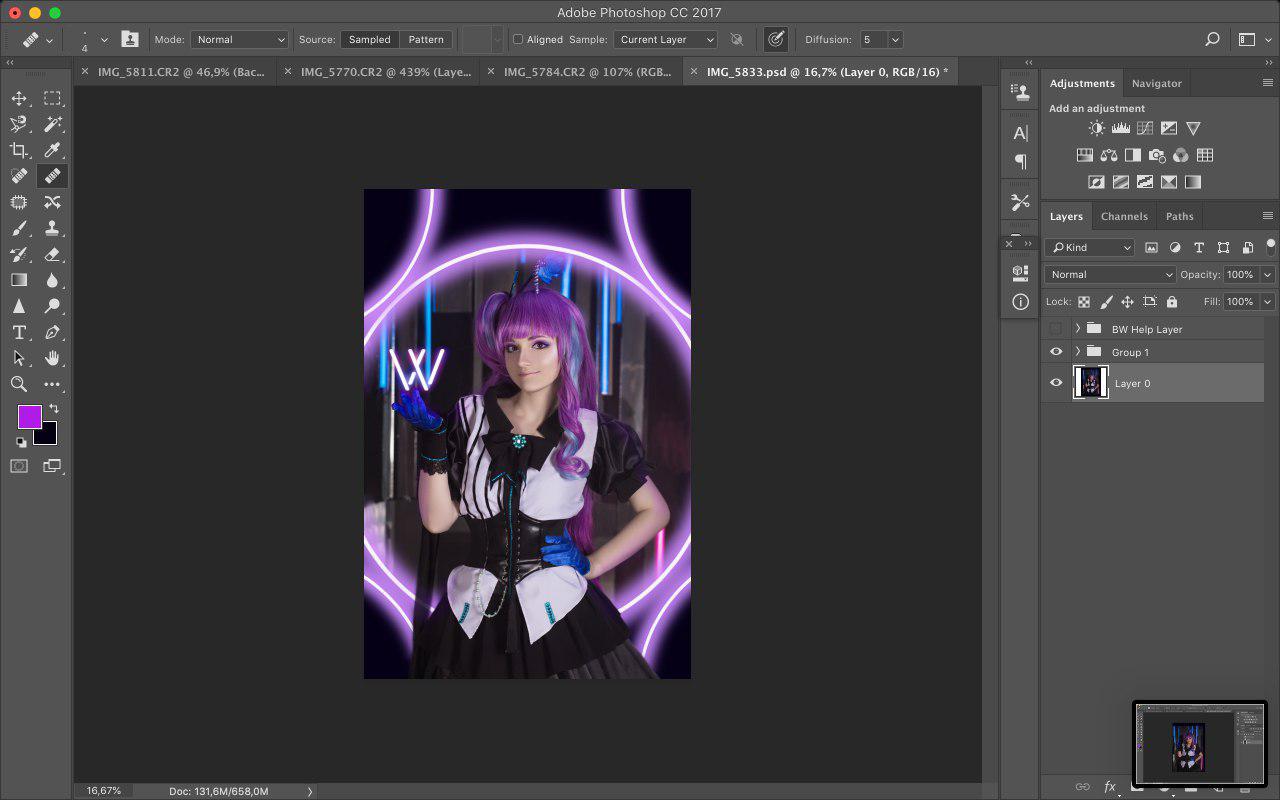Show the BW Help Layer group
This screenshot has height=800, width=1280.
point(1056,329)
